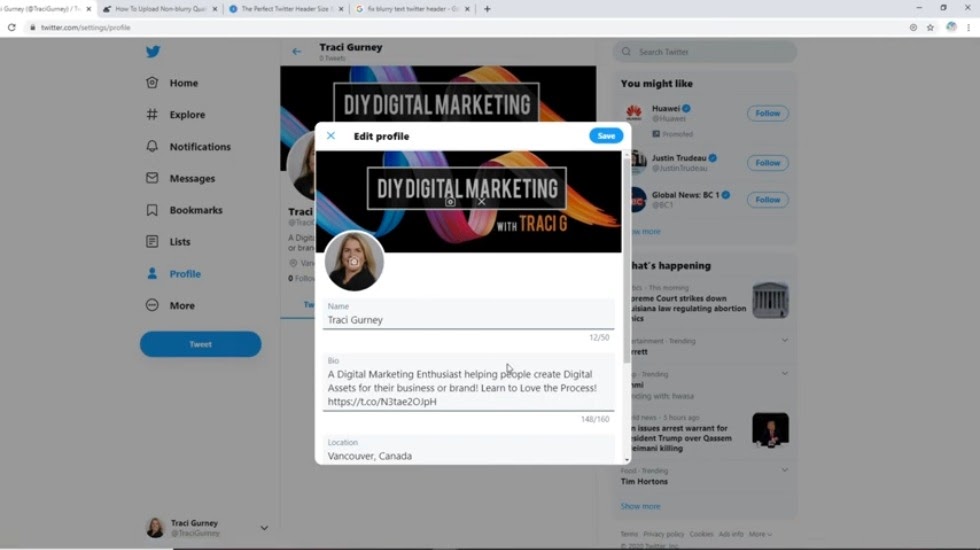Open a new browser tab
The image size is (980, 550).
[487, 9]
